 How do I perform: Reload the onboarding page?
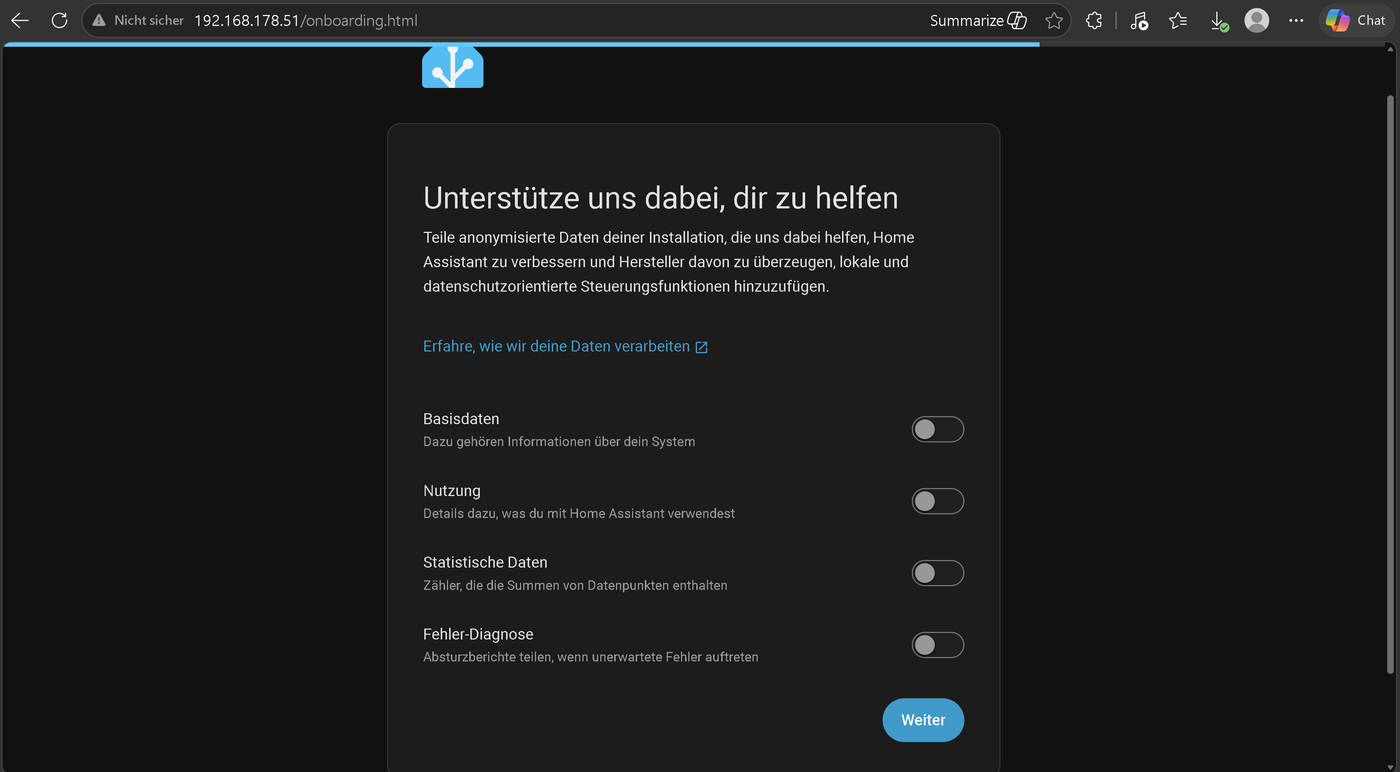59,20
